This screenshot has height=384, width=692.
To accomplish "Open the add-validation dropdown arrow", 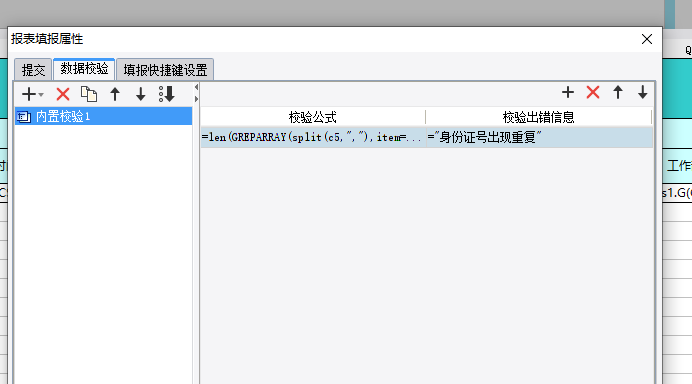I will 41,94.
